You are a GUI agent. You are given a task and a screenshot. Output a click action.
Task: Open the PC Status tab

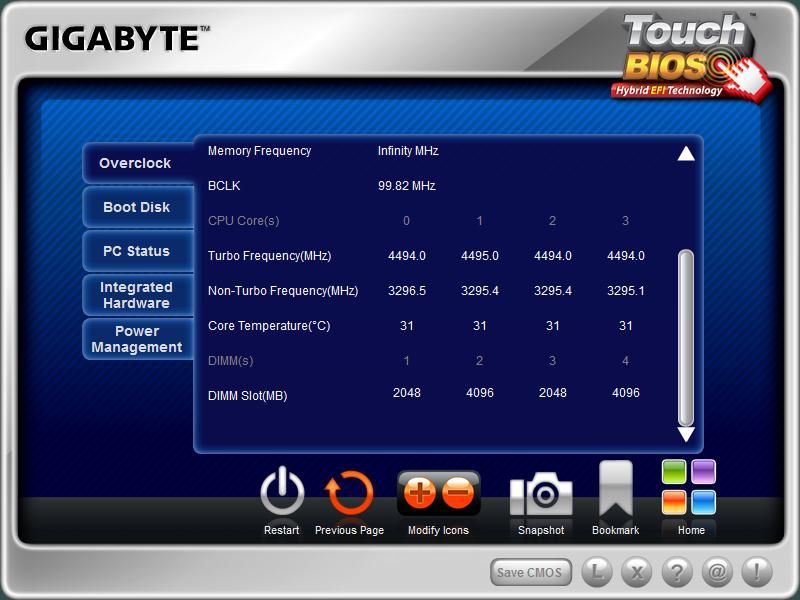click(x=138, y=251)
